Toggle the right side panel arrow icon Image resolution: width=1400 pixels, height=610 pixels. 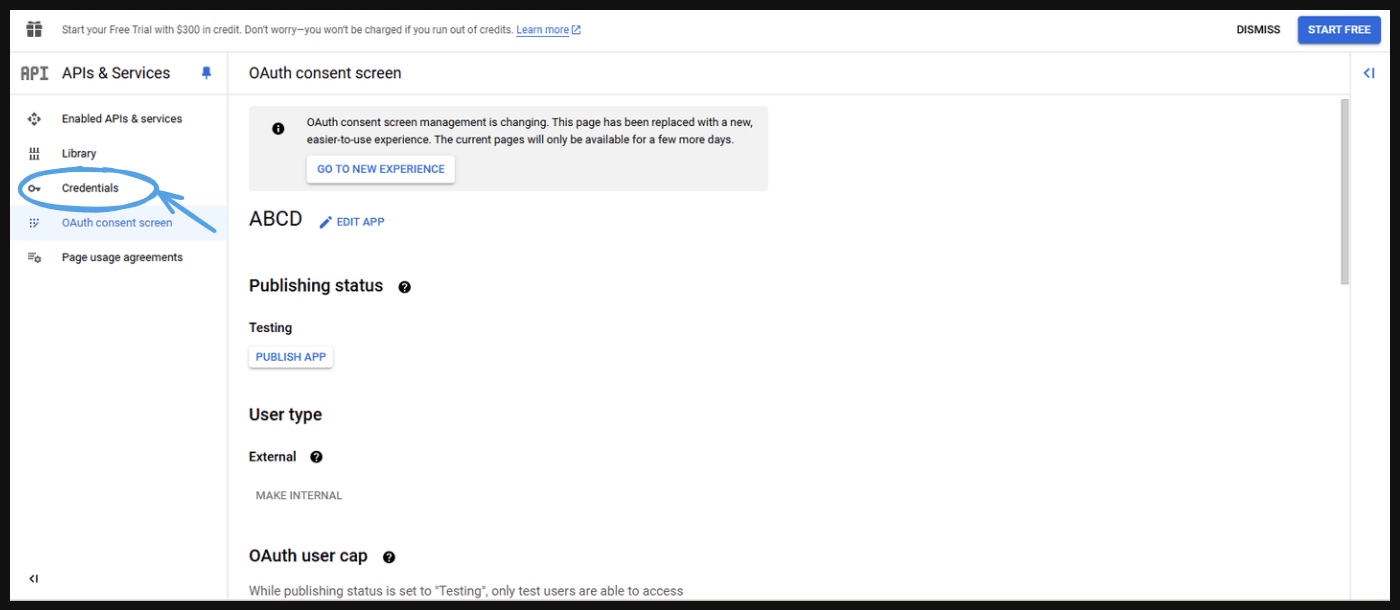point(1369,73)
